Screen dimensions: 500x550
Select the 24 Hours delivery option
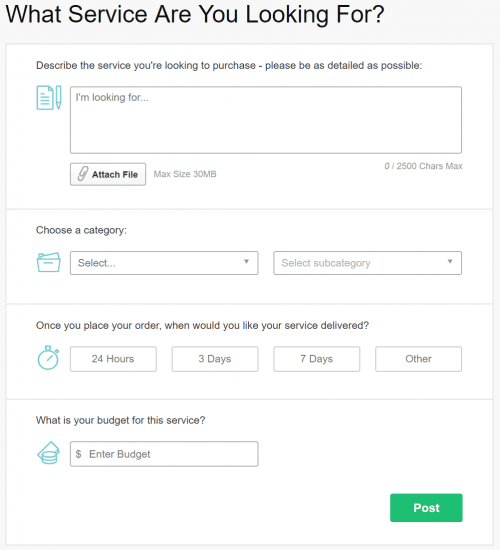coord(113,359)
